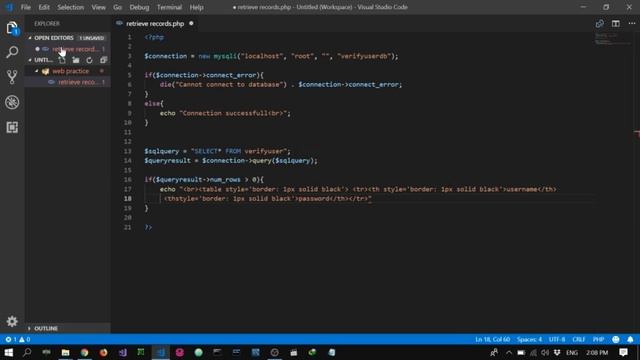Change the UTF-8 file encoding

[x=557, y=339]
